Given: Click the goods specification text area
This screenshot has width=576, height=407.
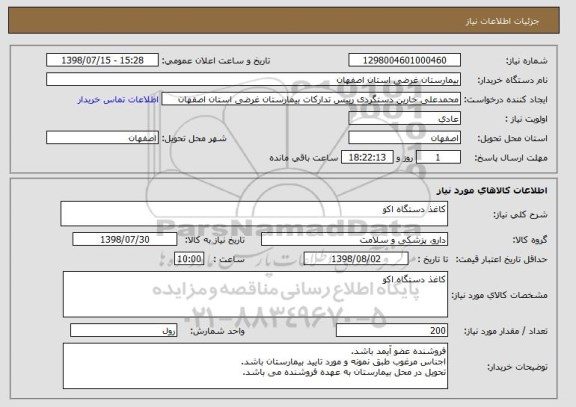Looking at the screenshot, I should (255, 294).
